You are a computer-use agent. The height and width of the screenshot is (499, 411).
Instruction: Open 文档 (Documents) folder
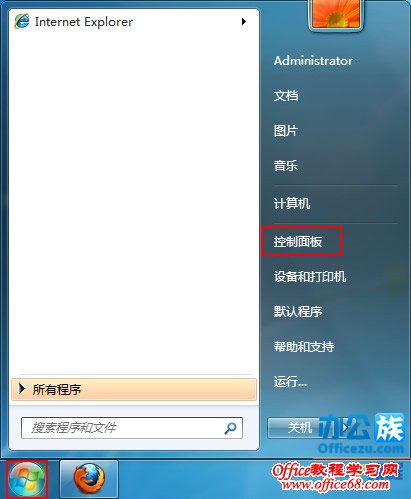286,96
